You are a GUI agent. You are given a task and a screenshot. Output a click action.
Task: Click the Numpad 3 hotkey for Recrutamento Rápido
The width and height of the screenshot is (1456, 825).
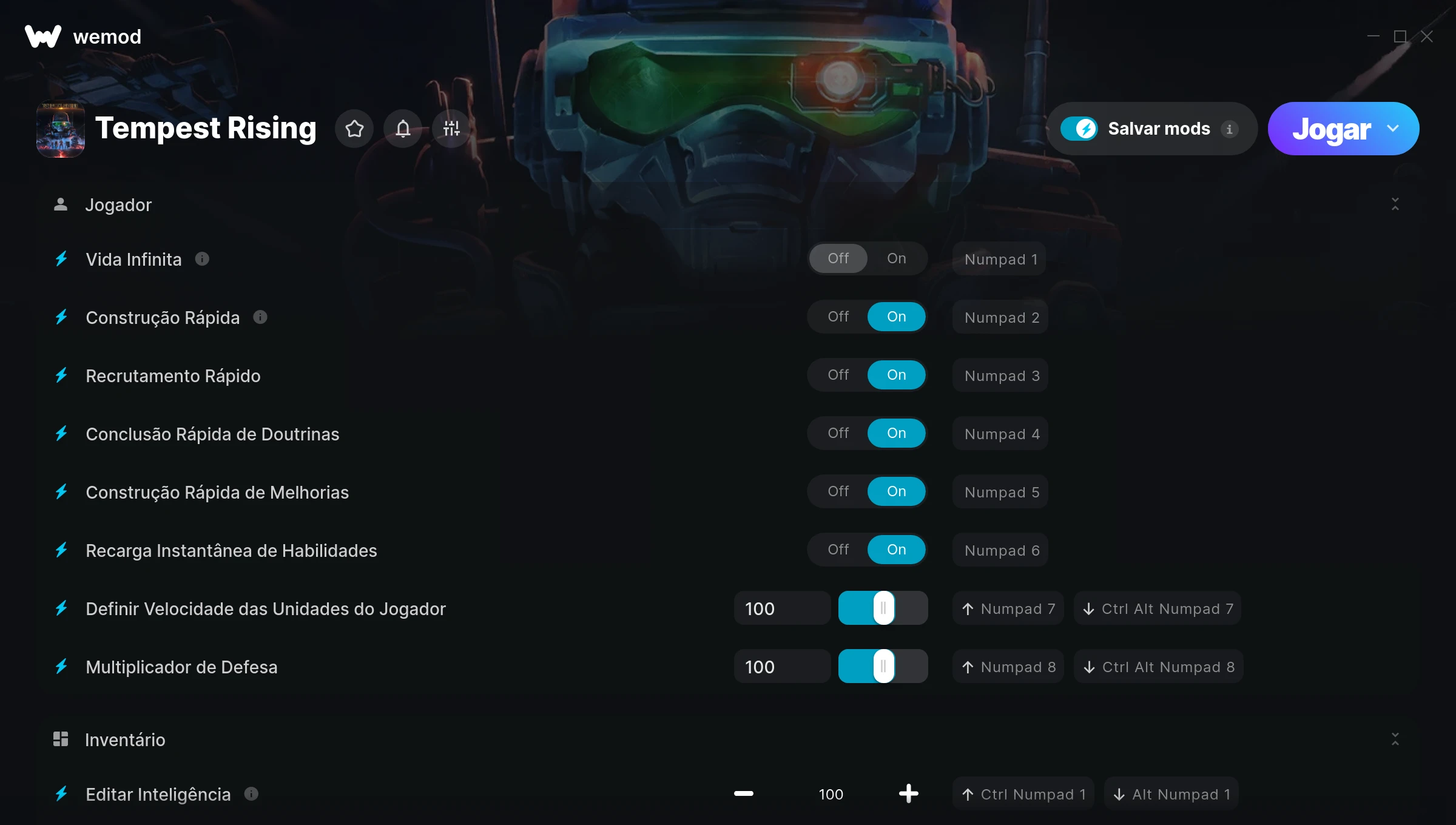click(1000, 375)
